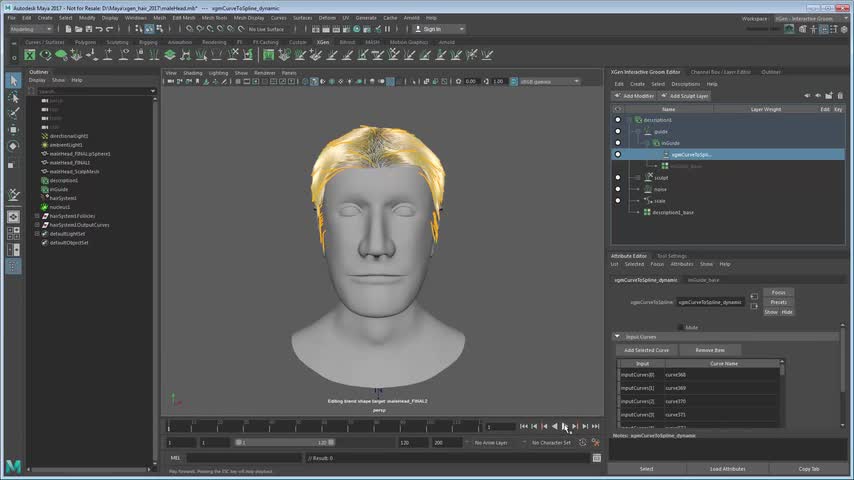The width and height of the screenshot is (854, 480).
Task: Toggle visibility of noise layer
Action: pos(618,189)
